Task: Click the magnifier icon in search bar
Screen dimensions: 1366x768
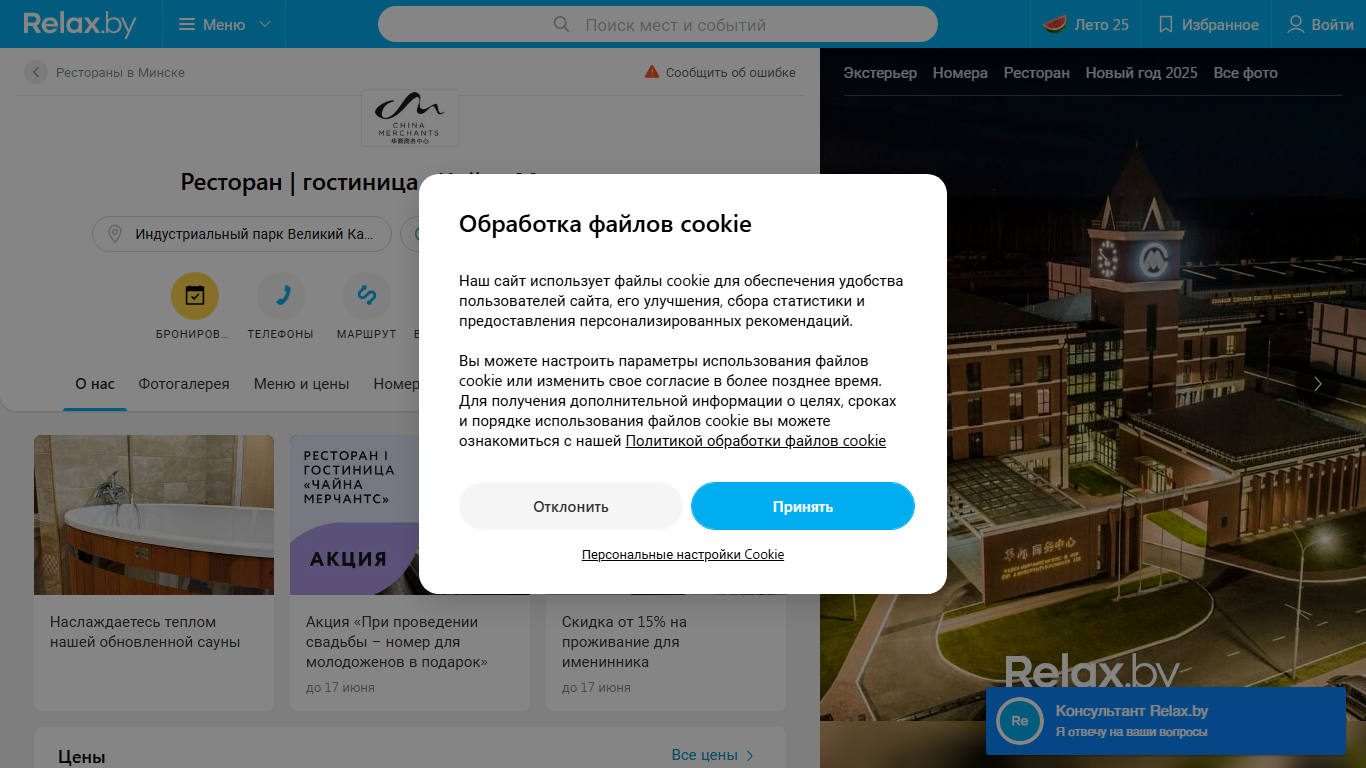Action: click(562, 24)
